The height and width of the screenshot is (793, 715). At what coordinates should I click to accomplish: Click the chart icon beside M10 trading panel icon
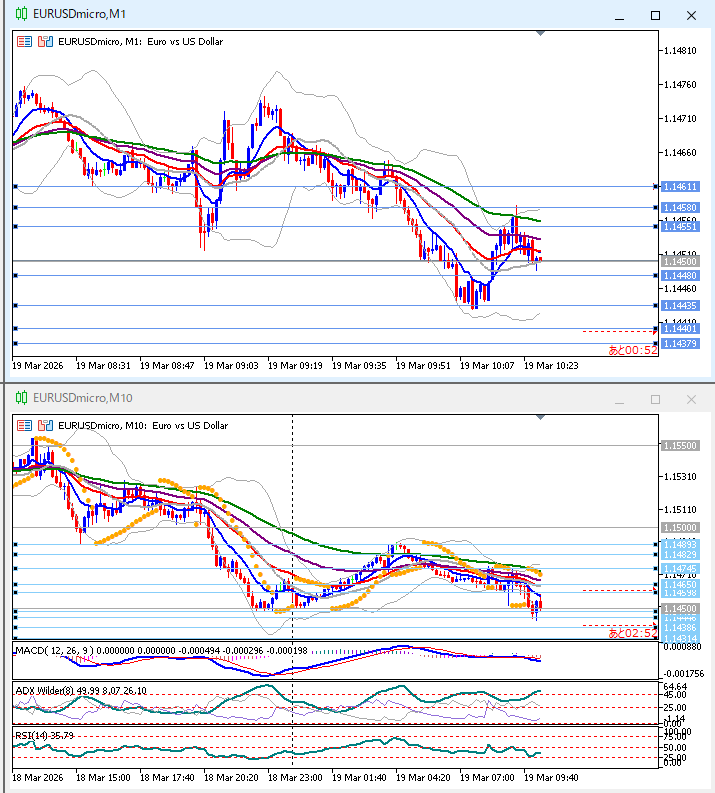pyautogui.click(x=44, y=425)
